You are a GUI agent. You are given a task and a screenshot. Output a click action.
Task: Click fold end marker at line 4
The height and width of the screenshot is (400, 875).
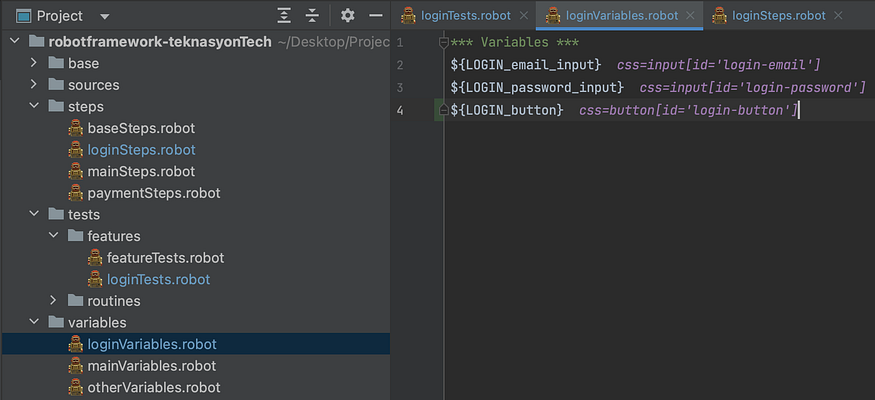pos(444,110)
